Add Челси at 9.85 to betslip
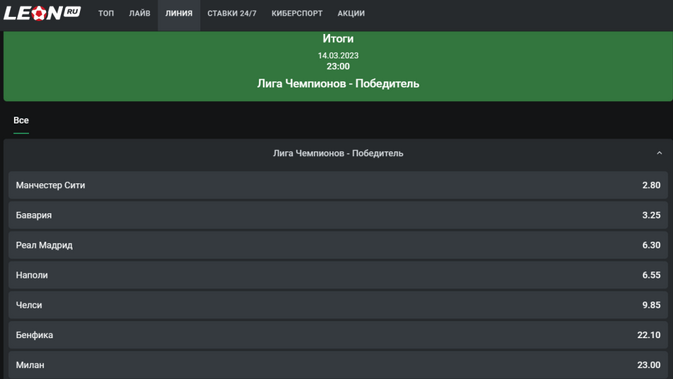 338,305
